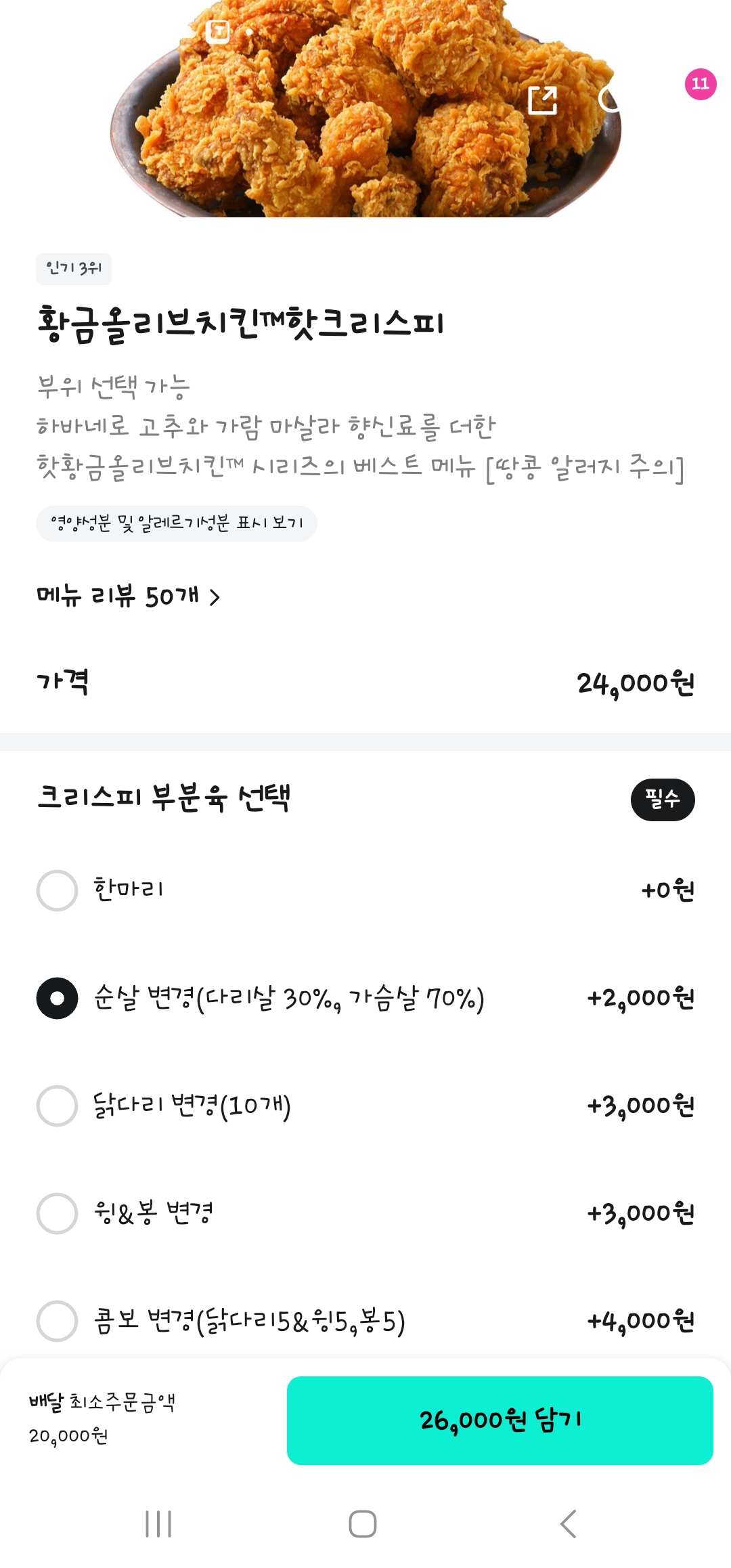Choose 닭다리 변경(10개) radio option
731x1568 pixels.
click(x=57, y=1106)
